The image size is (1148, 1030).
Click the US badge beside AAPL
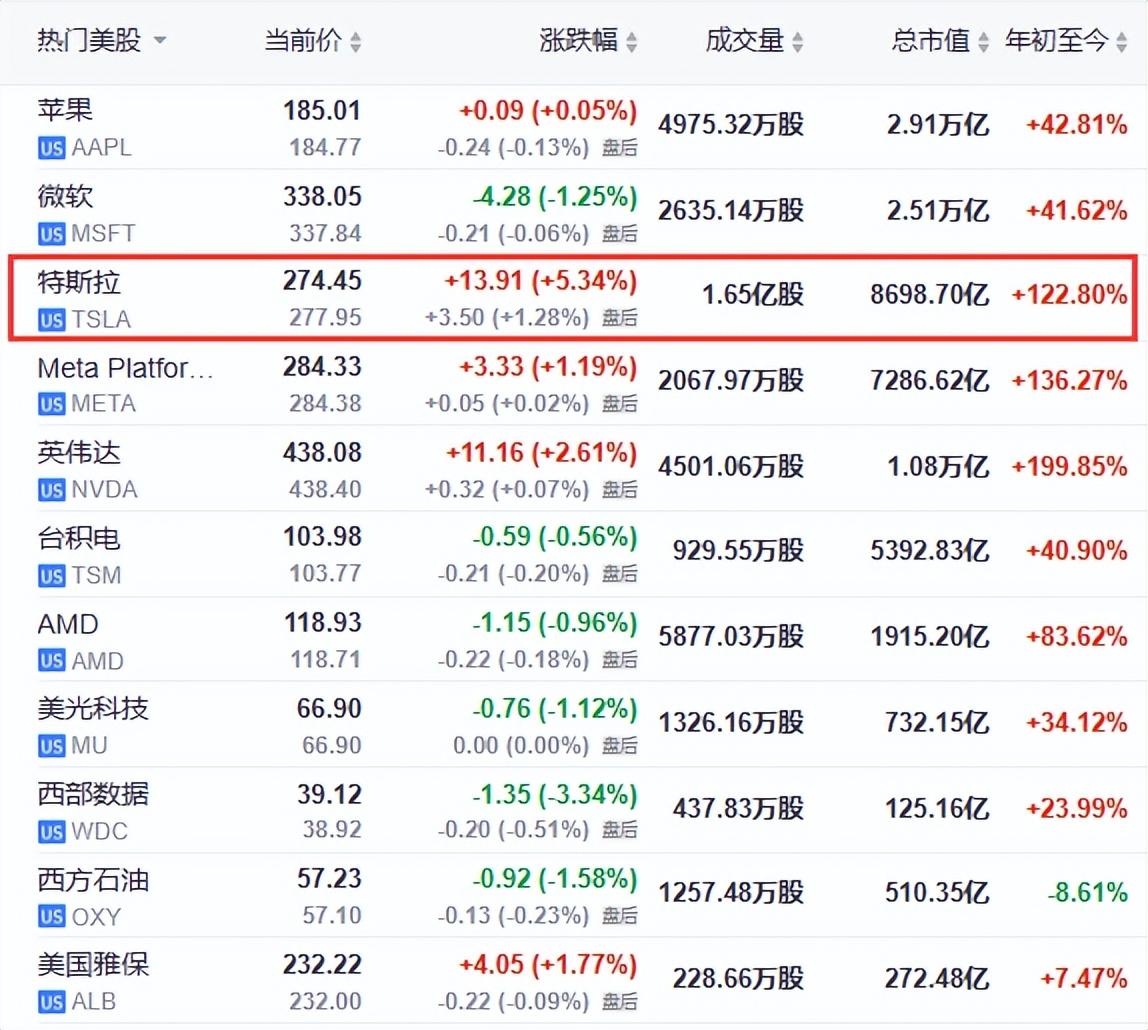tap(51, 149)
